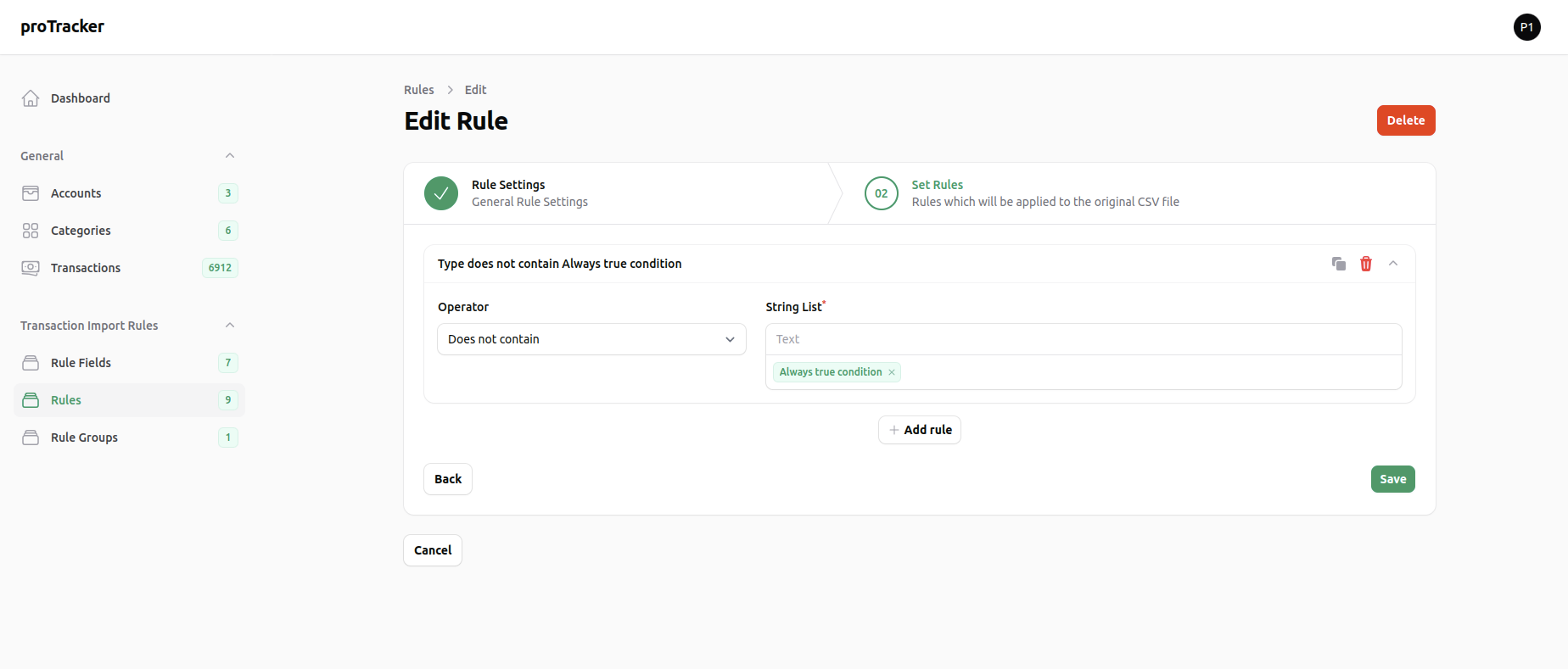Viewport: 1568px width, 669px height.
Task: Save the rule changes
Action: point(1392,479)
